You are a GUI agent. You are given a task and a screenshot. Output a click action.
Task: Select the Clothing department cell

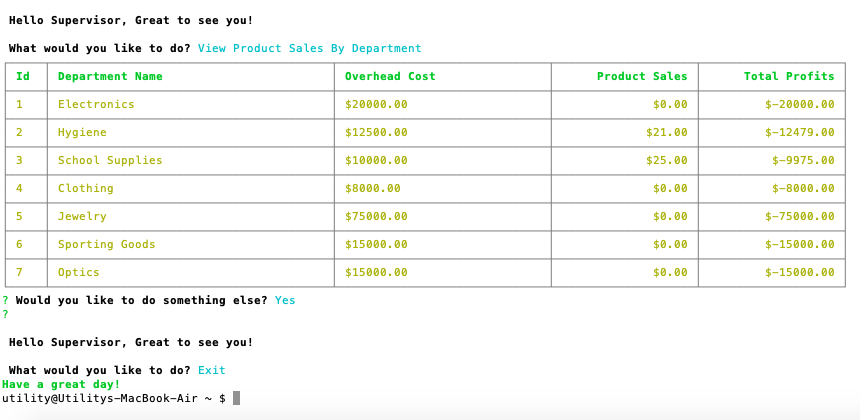pyautogui.click(x=86, y=188)
